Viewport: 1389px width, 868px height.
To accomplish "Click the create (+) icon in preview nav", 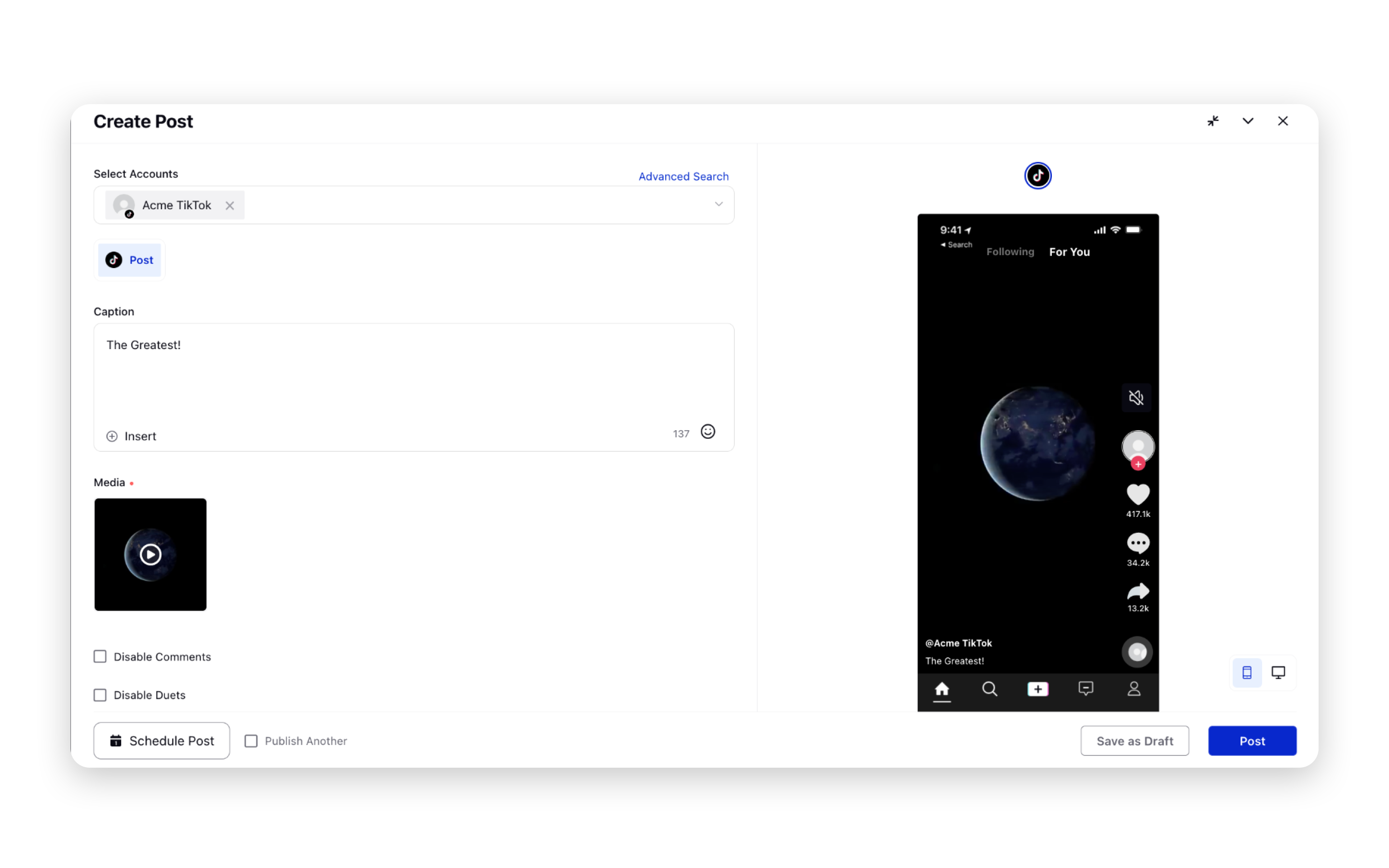I will (1038, 689).
